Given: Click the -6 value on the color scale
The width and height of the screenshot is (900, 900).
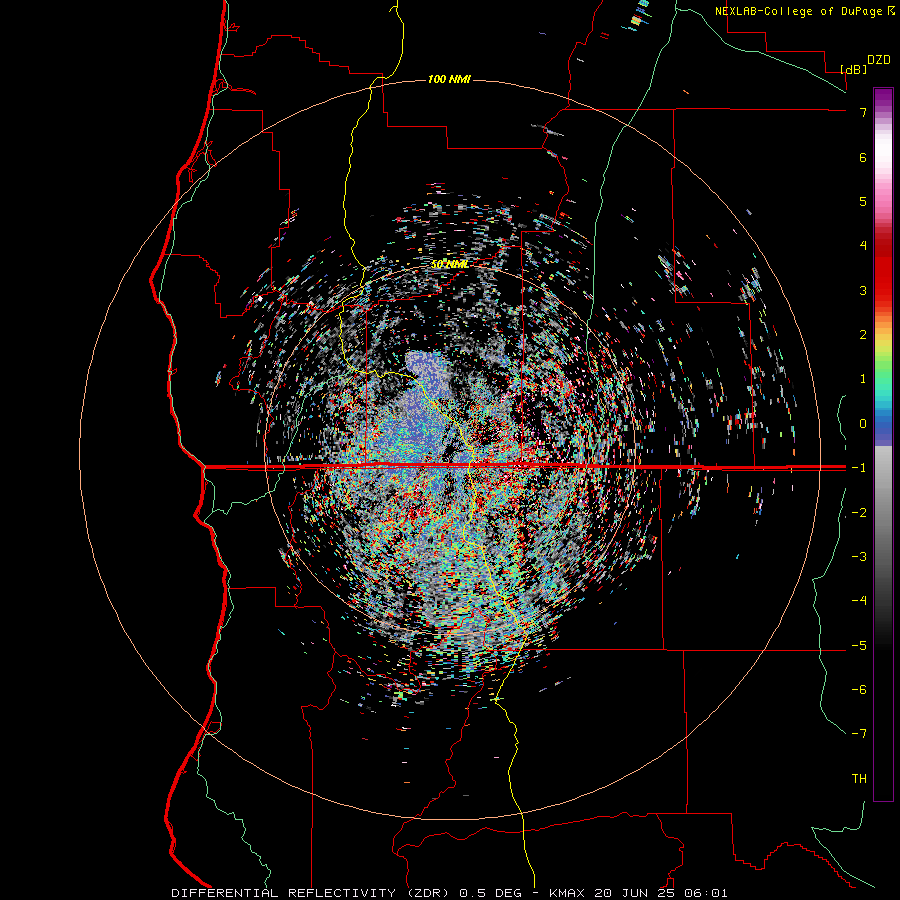Looking at the screenshot, I should 859,690.
